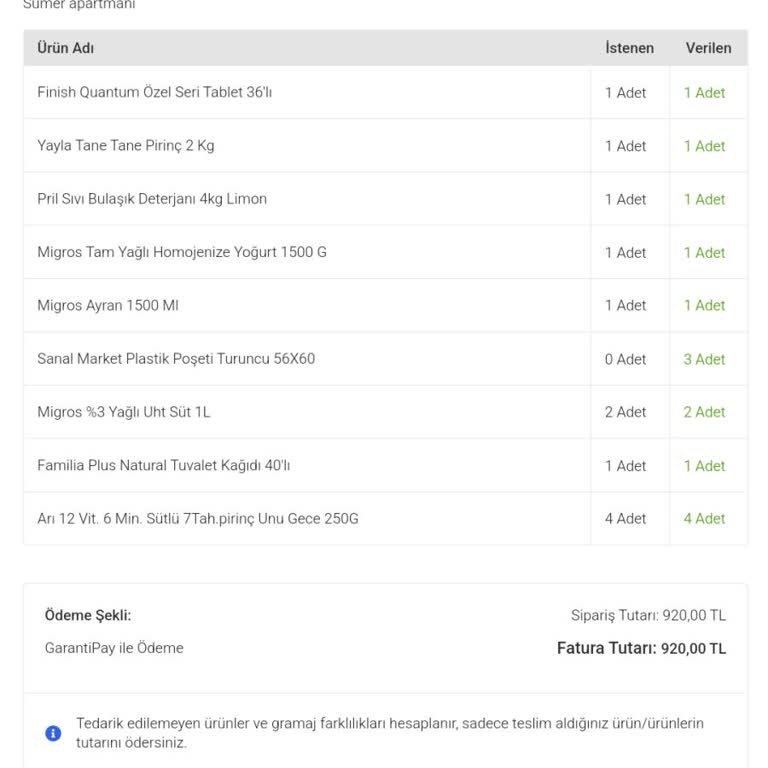
Task: Click GarantiPay ile Ödeme text
Action: coord(114,648)
